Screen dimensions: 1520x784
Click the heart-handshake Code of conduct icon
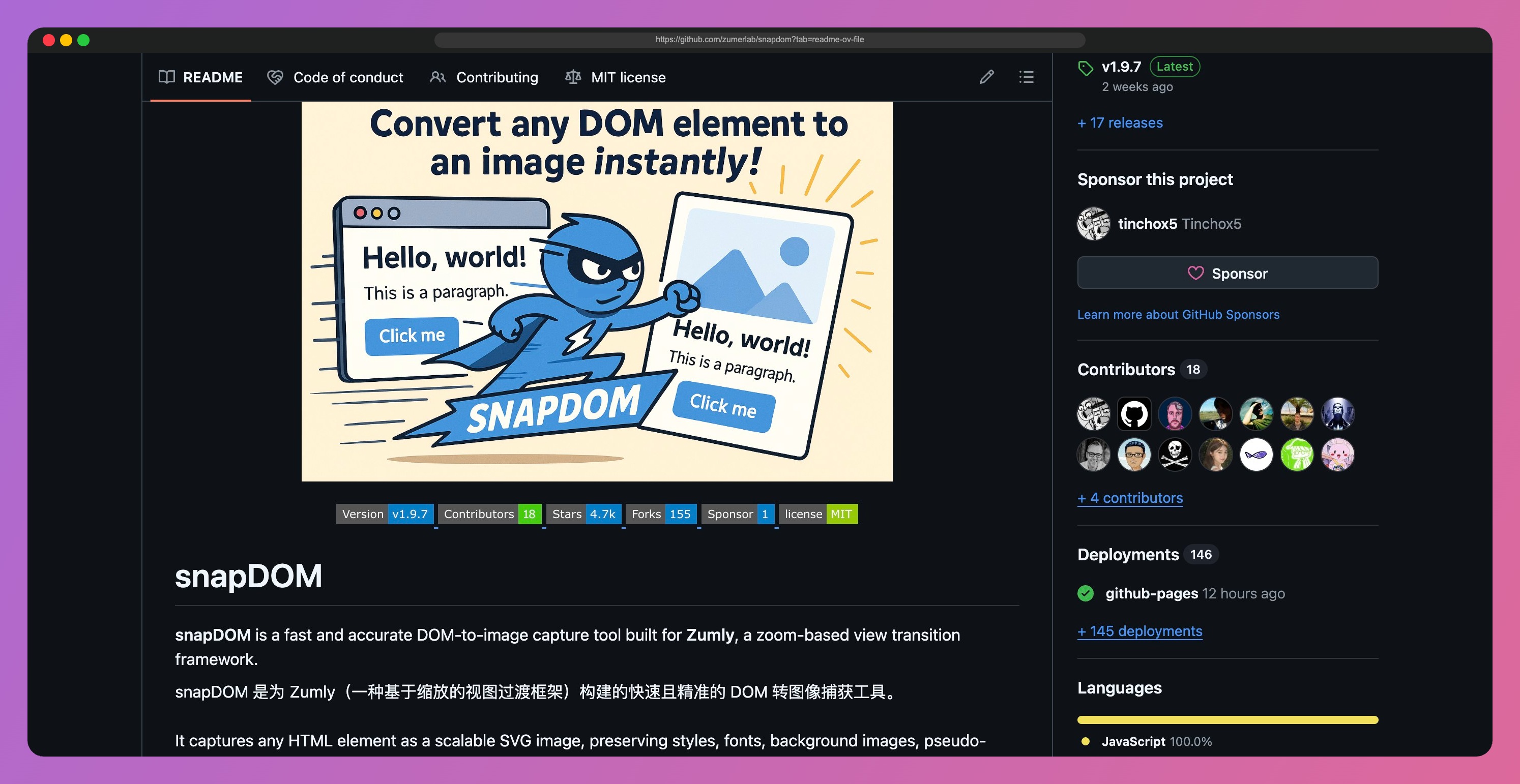(275, 77)
